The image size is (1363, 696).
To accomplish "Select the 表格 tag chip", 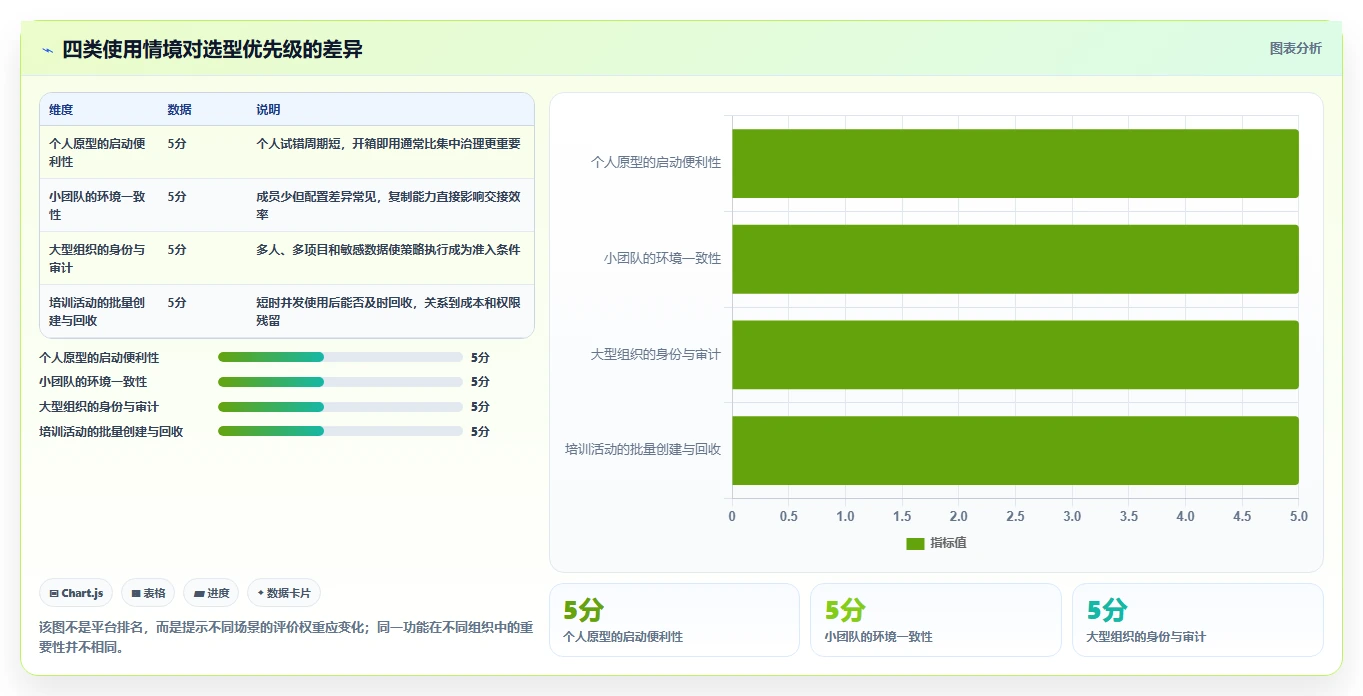I will tap(148, 593).
